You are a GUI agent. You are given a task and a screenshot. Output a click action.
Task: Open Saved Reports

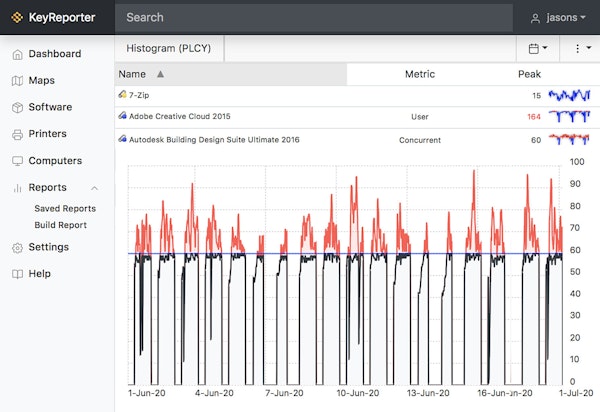[x=65, y=208]
